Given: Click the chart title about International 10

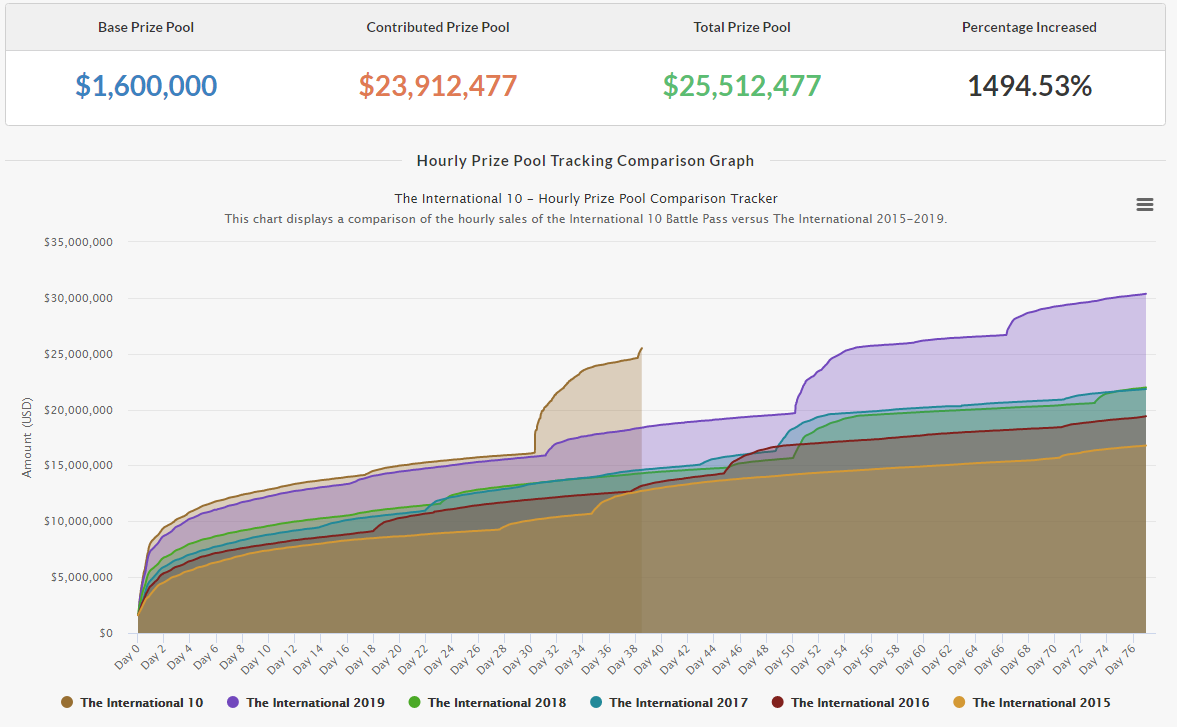Looking at the screenshot, I should (x=585, y=198).
